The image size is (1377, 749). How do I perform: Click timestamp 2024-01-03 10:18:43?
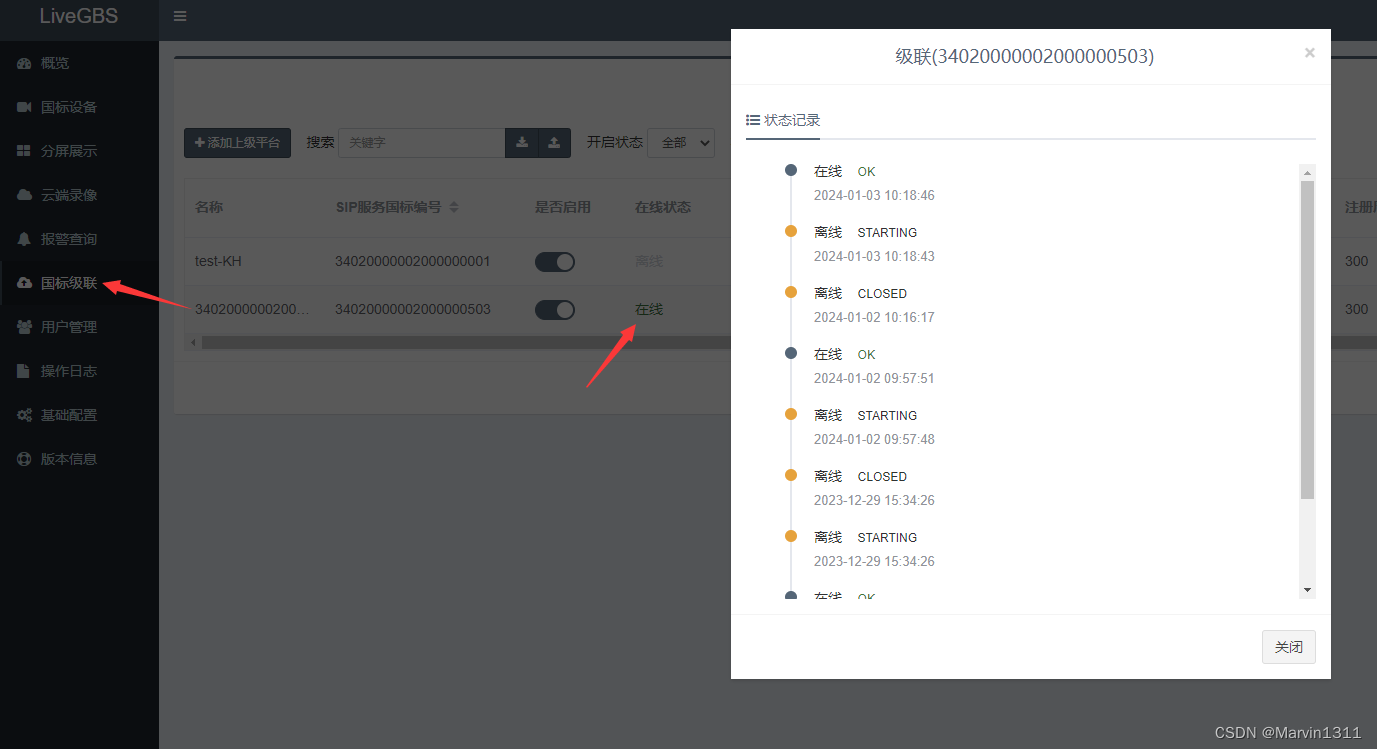874,256
